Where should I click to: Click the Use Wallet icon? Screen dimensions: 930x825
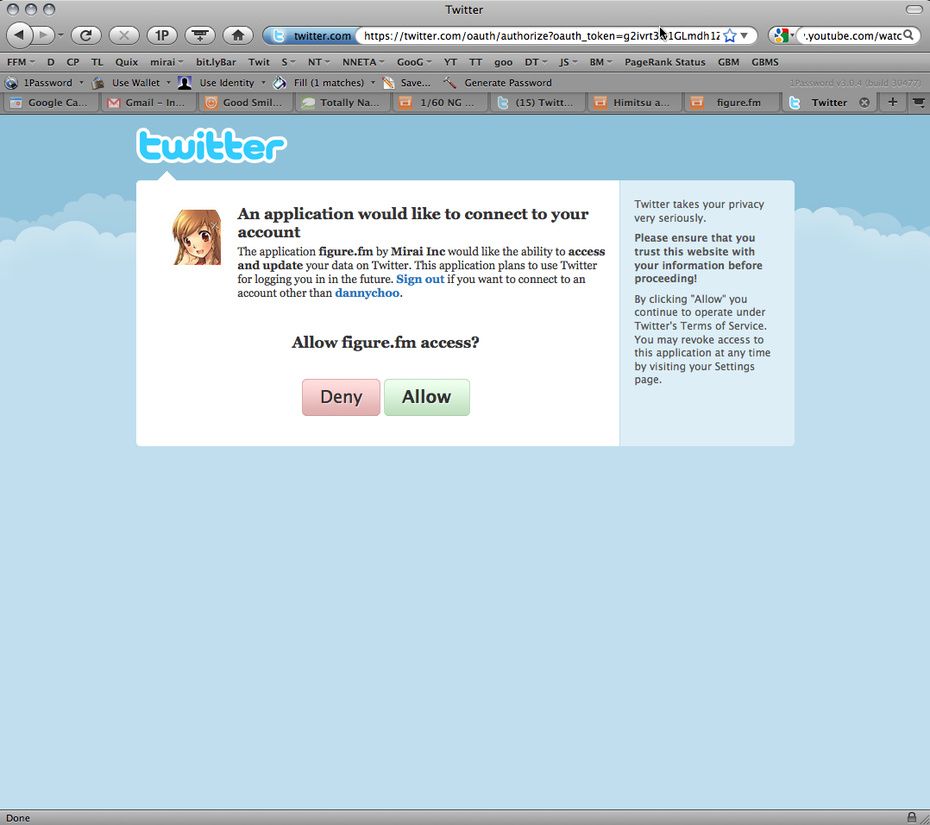click(x=98, y=82)
